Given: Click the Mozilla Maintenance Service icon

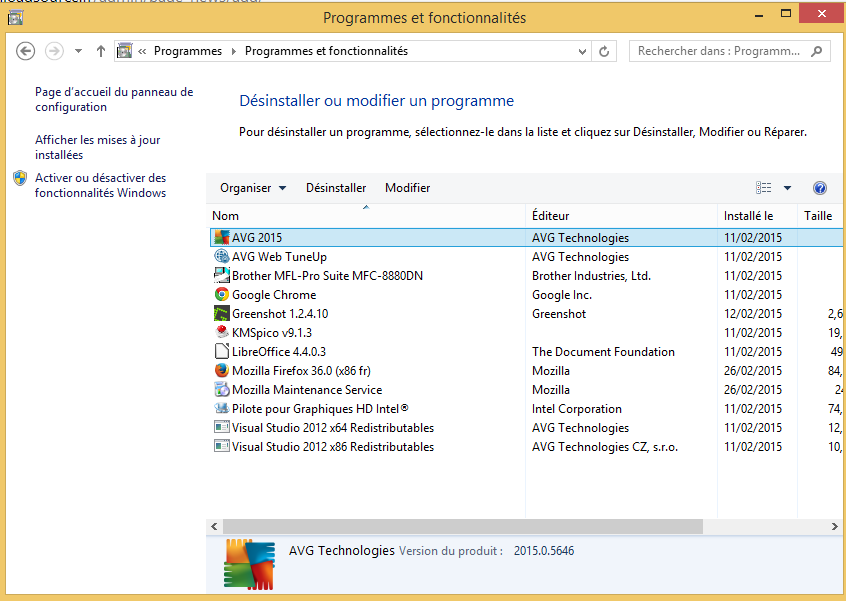Looking at the screenshot, I should tap(222, 390).
